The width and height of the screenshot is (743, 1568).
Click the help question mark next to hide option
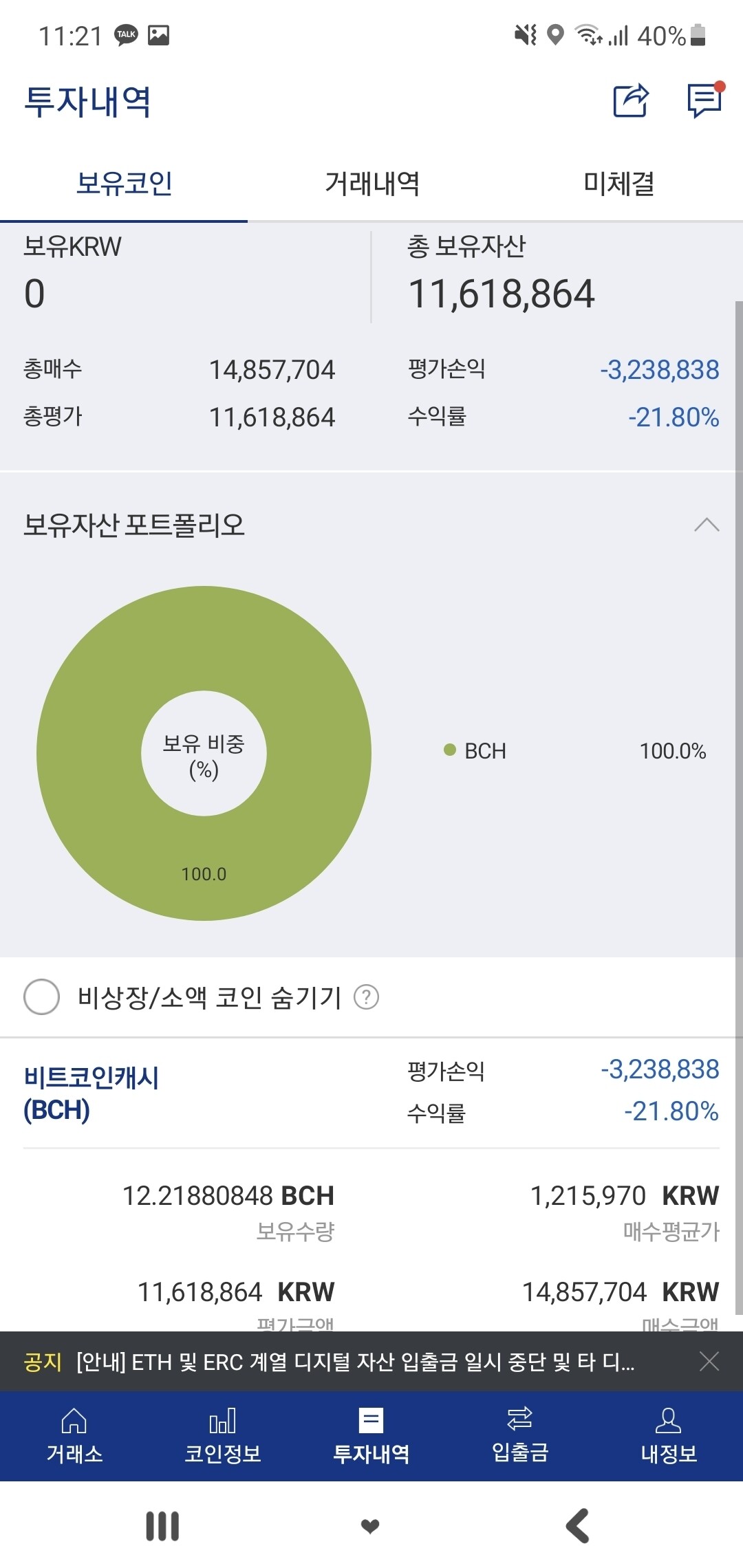tap(368, 997)
